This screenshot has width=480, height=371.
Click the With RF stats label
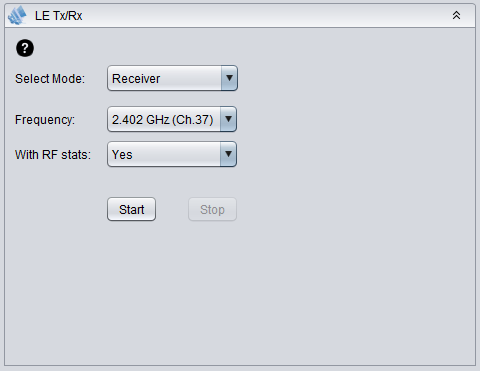[53, 155]
